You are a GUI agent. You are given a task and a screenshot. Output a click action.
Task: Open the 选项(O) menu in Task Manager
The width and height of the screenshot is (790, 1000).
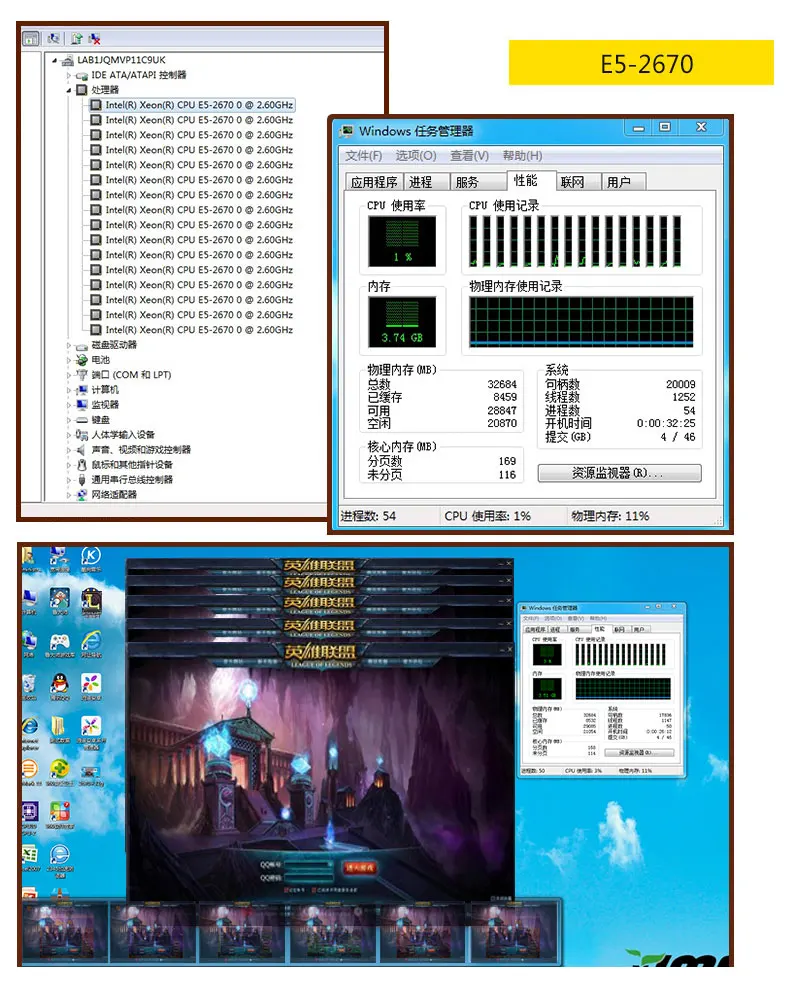pyautogui.click(x=416, y=156)
